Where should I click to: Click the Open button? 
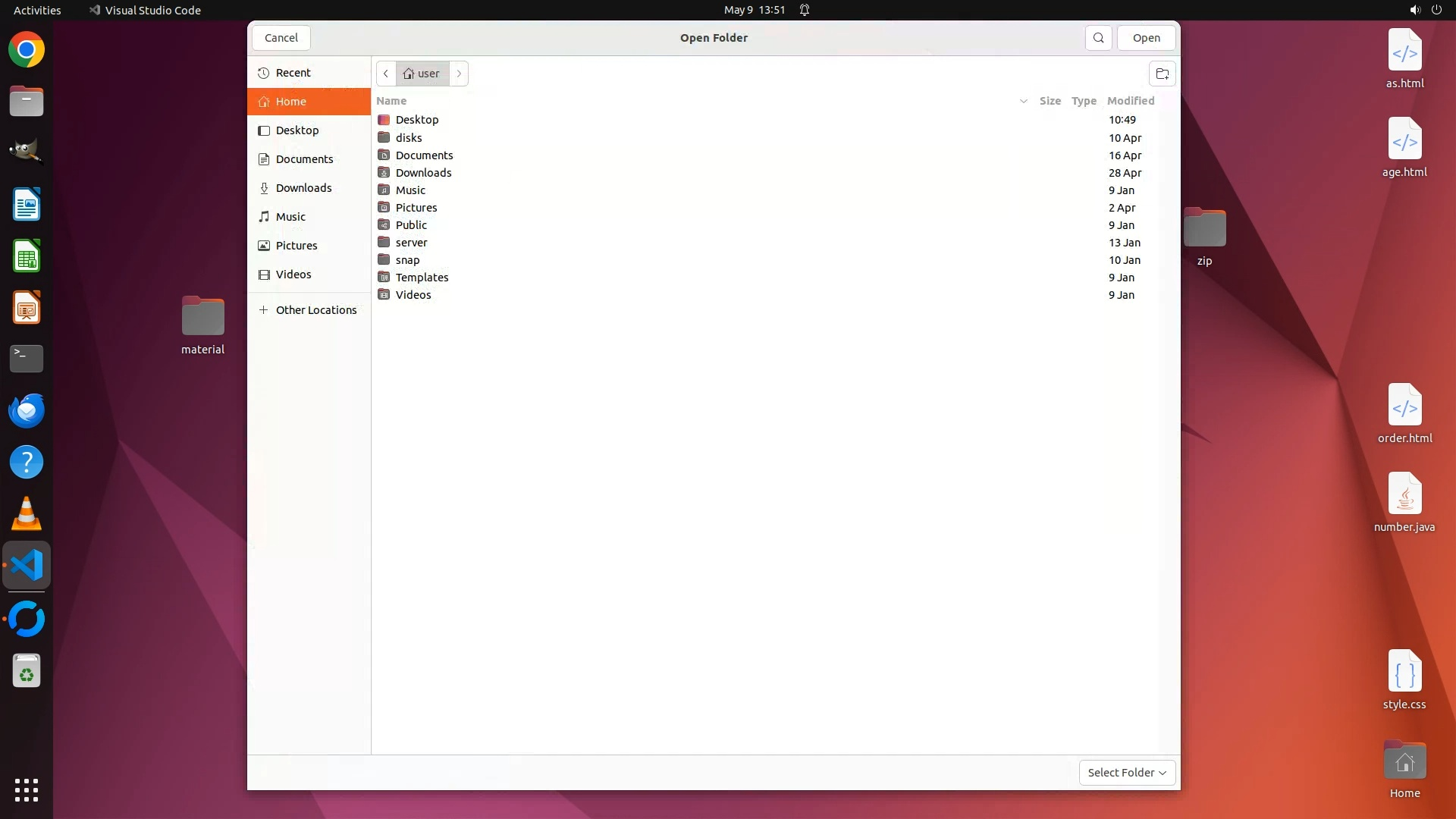click(1146, 38)
